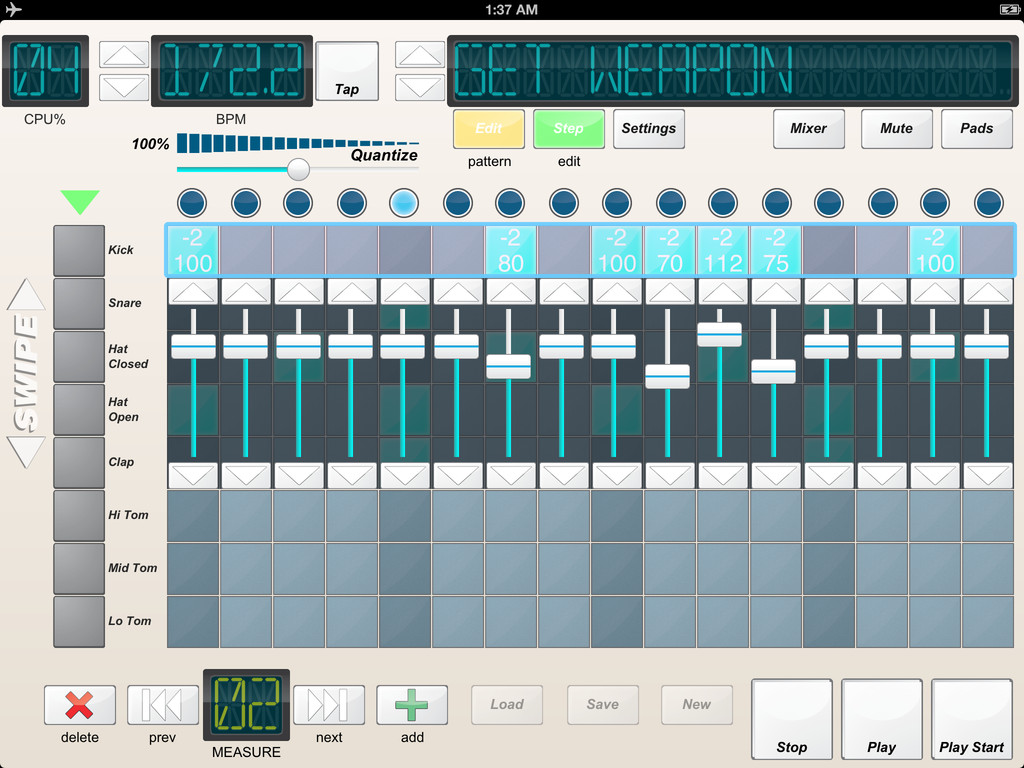Click the Load button

(x=507, y=705)
